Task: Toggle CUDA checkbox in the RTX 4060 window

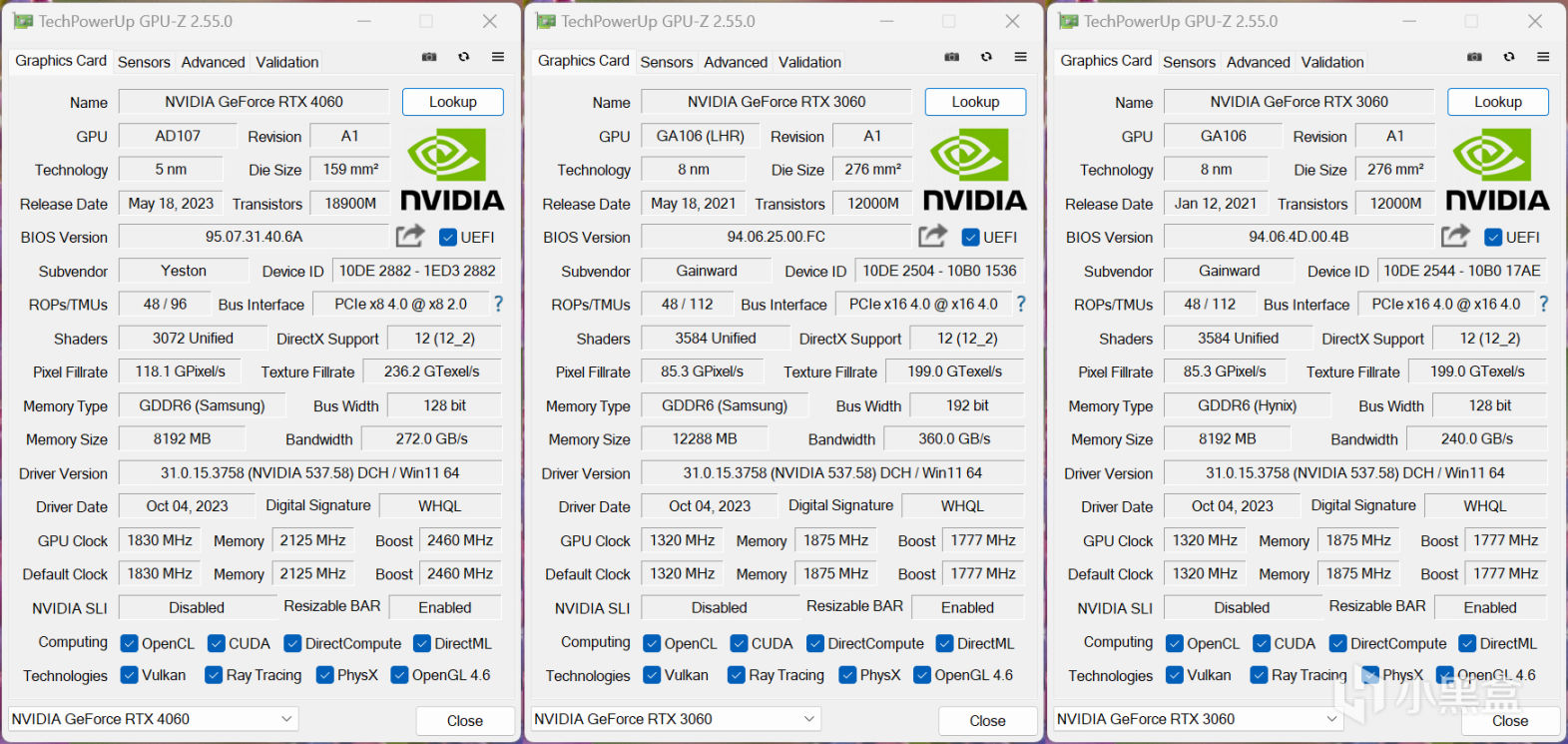Action: pyautogui.click(x=216, y=644)
